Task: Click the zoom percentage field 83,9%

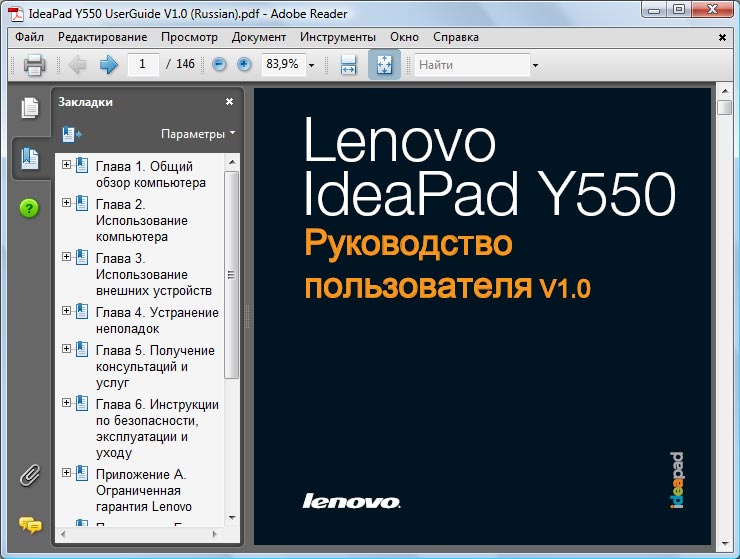Action: [283, 64]
